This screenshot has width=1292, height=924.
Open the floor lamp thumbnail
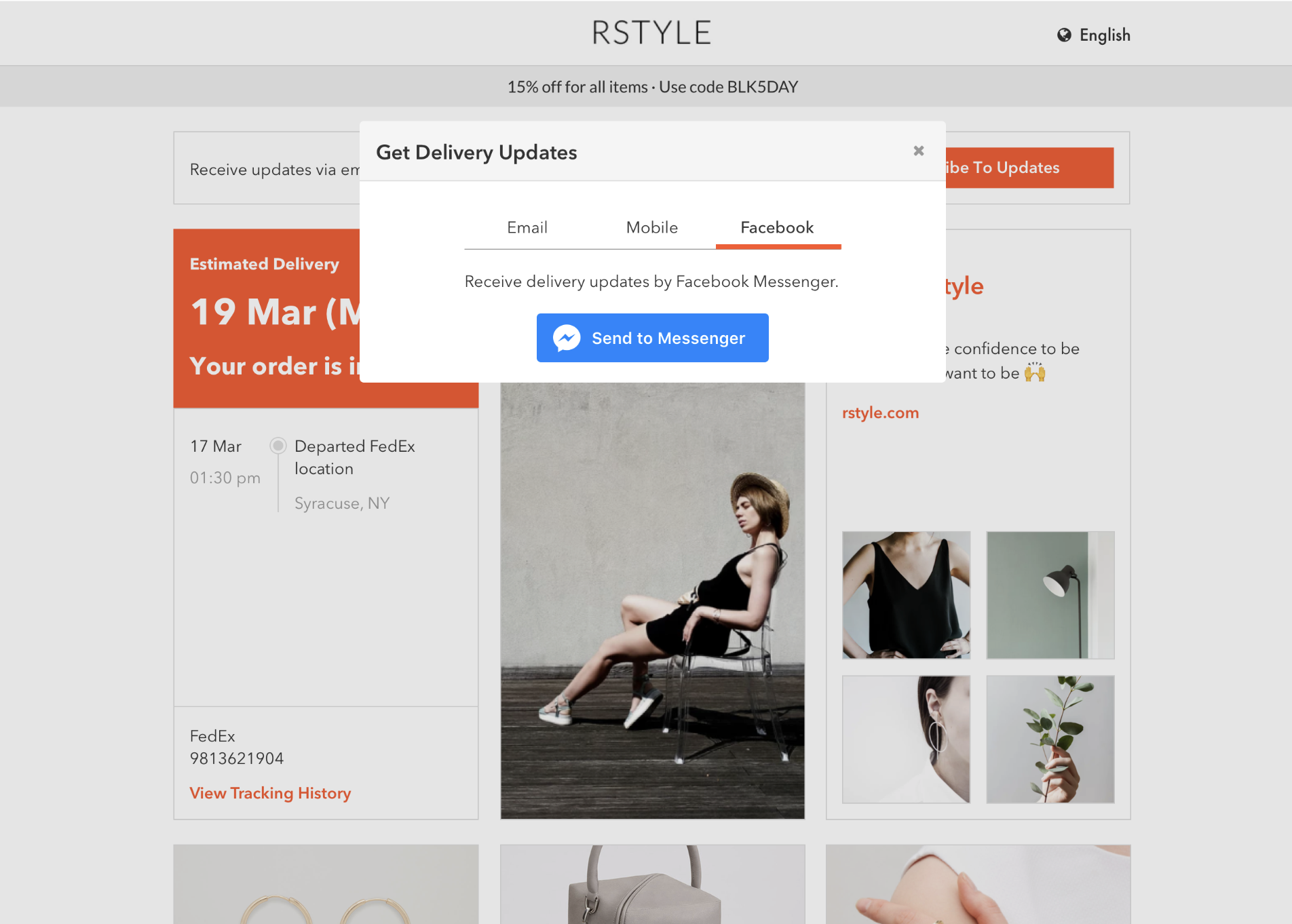(1050, 595)
